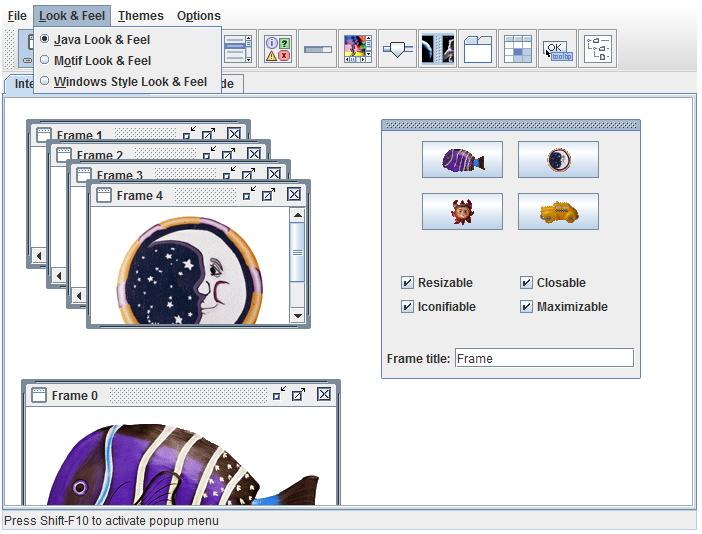Screen dimensions: 702x534
Task: Close the Look & Feel menu
Action: [x=72, y=16]
